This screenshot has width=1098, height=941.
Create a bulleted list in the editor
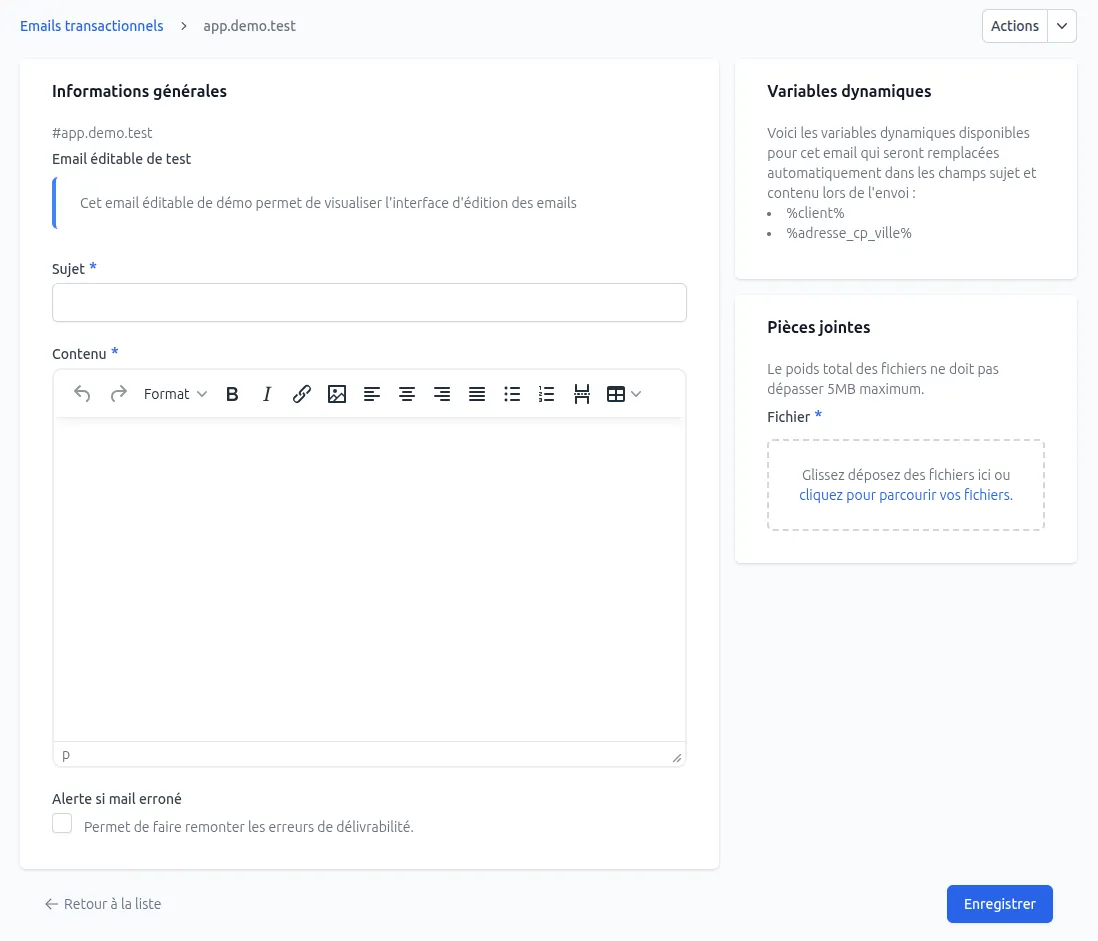pos(512,393)
